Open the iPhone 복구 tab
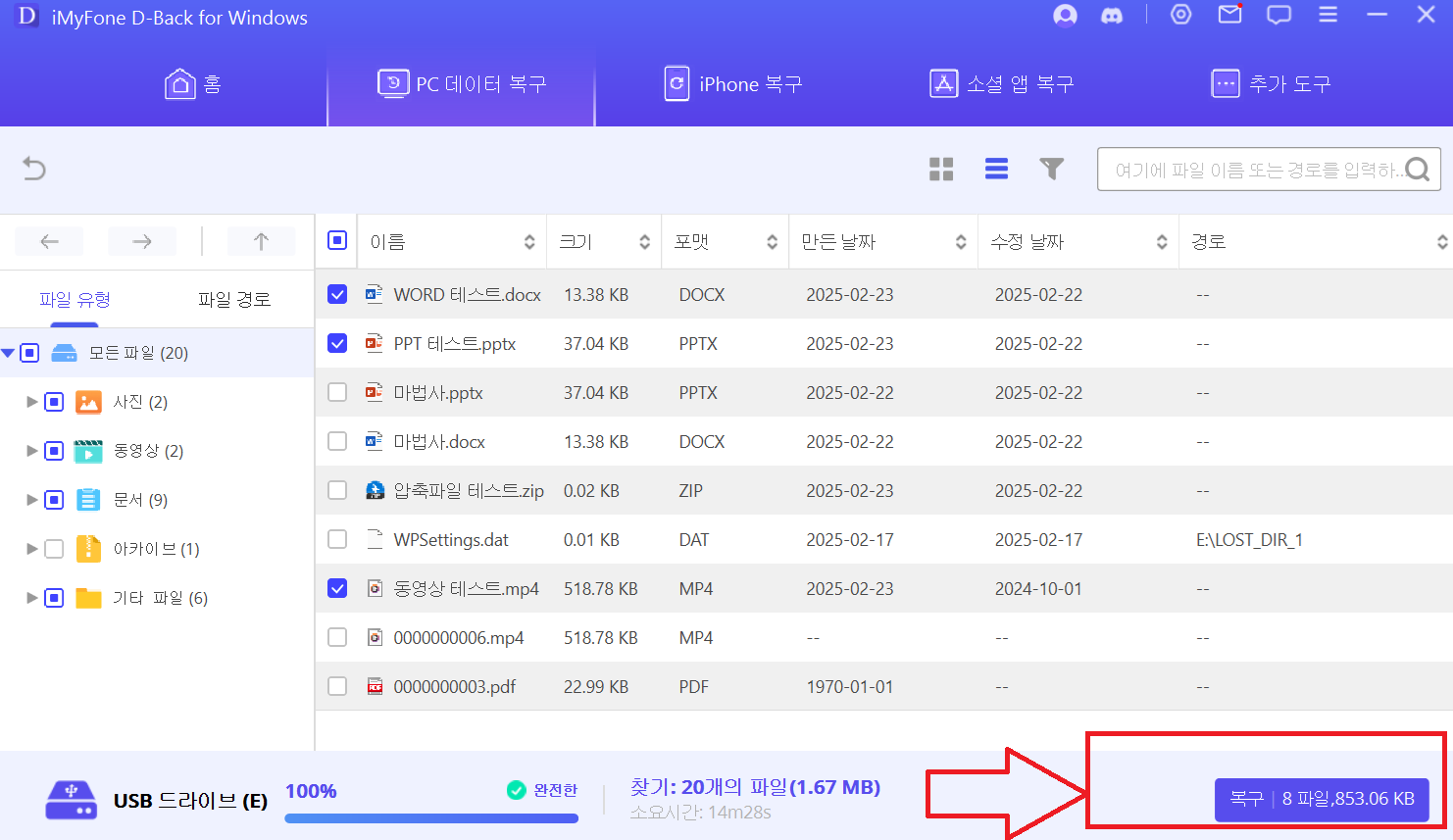The image size is (1453, 840). pyautogui.click(x=733, y=84)
